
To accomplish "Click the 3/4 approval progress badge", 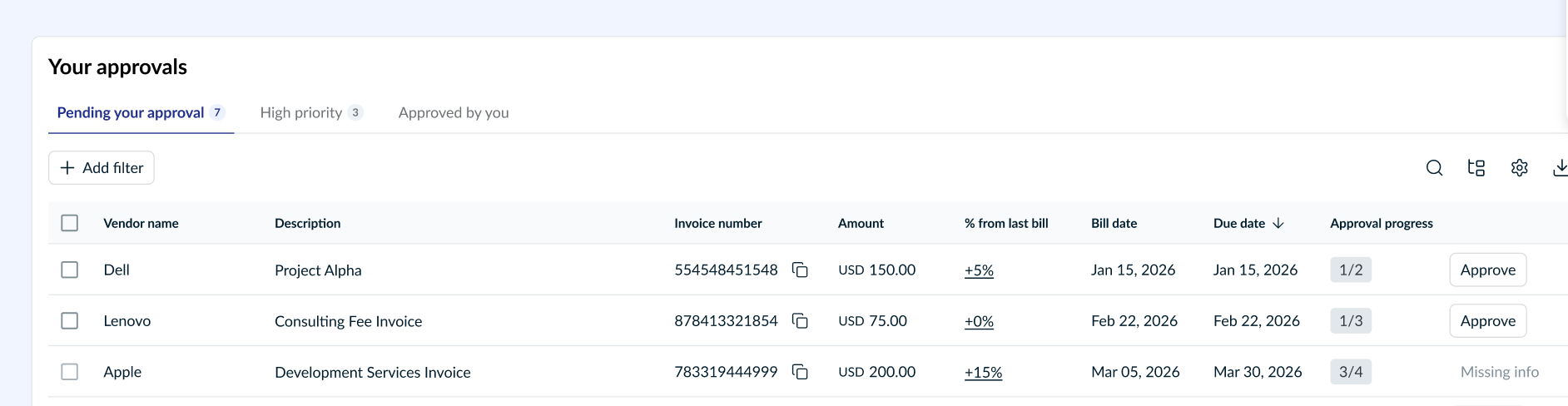I will point(1351,372).
